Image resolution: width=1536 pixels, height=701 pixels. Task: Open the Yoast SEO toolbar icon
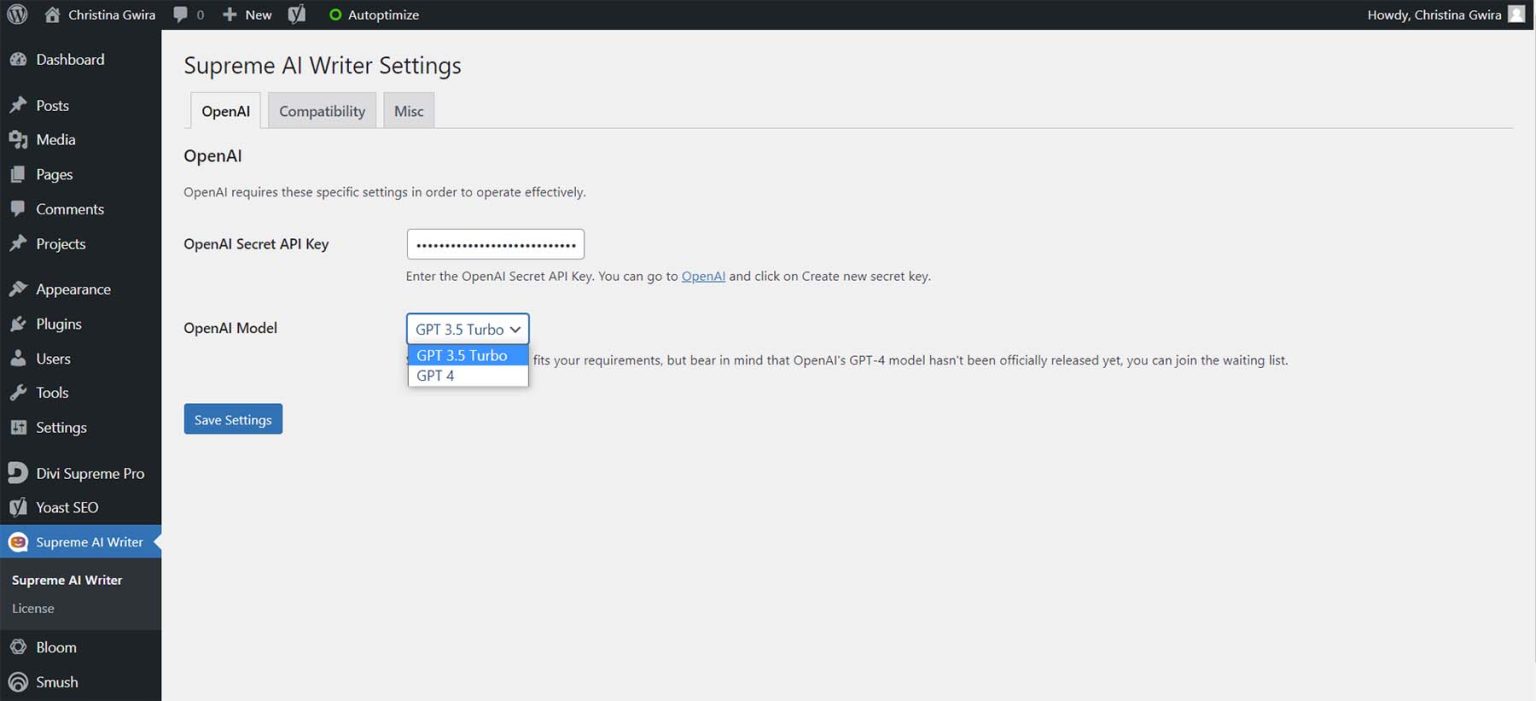tap(297, 15)
